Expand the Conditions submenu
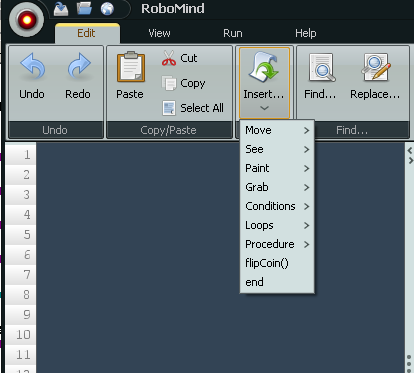Screen dimensions: 414x373 [277, 206]
